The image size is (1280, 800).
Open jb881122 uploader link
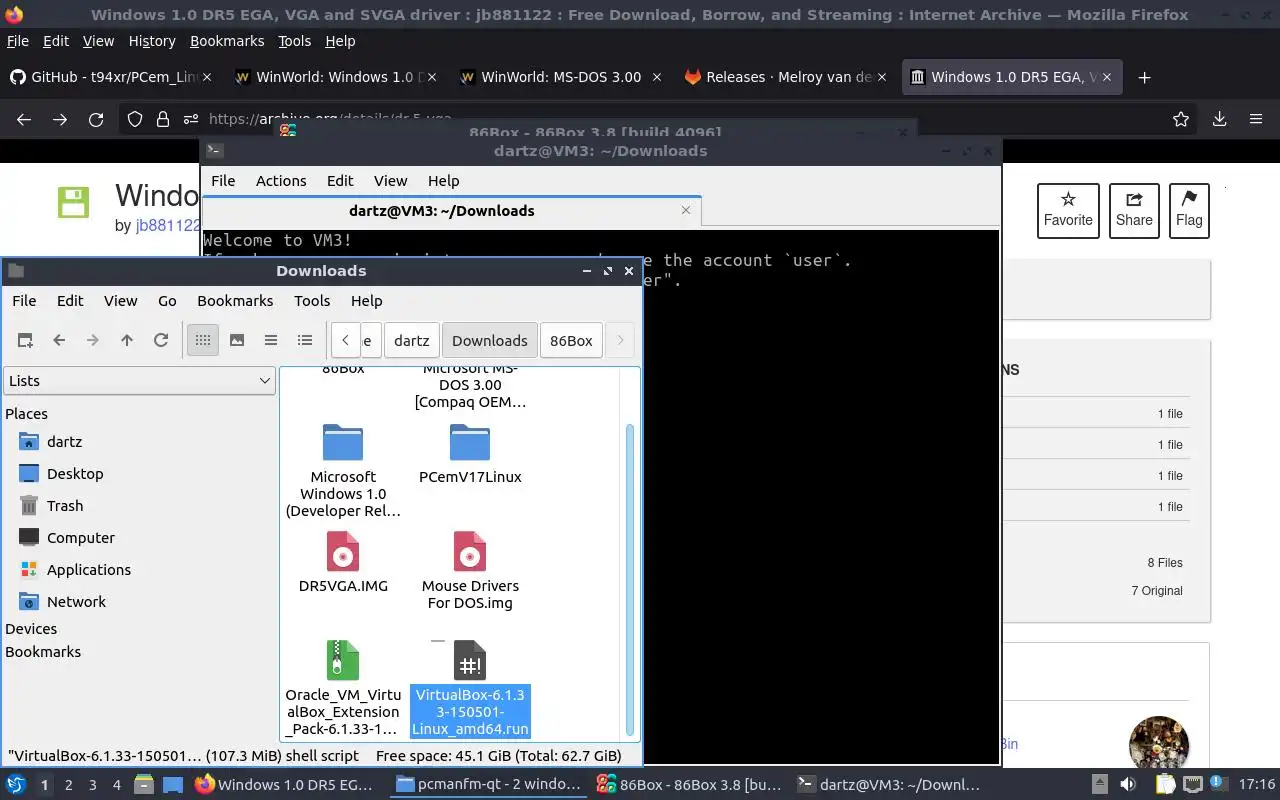tap(168, 226)
